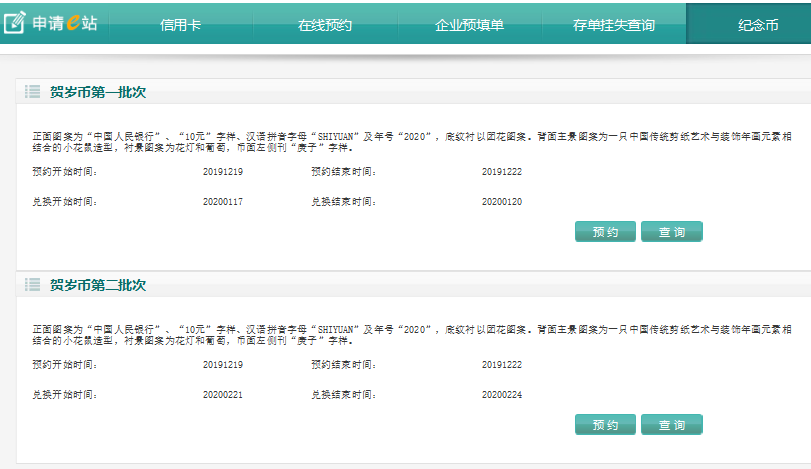Click the 贺岁币第二批次 section heading
The width and height of the screenshot is (811, 469).
point(98,285)
